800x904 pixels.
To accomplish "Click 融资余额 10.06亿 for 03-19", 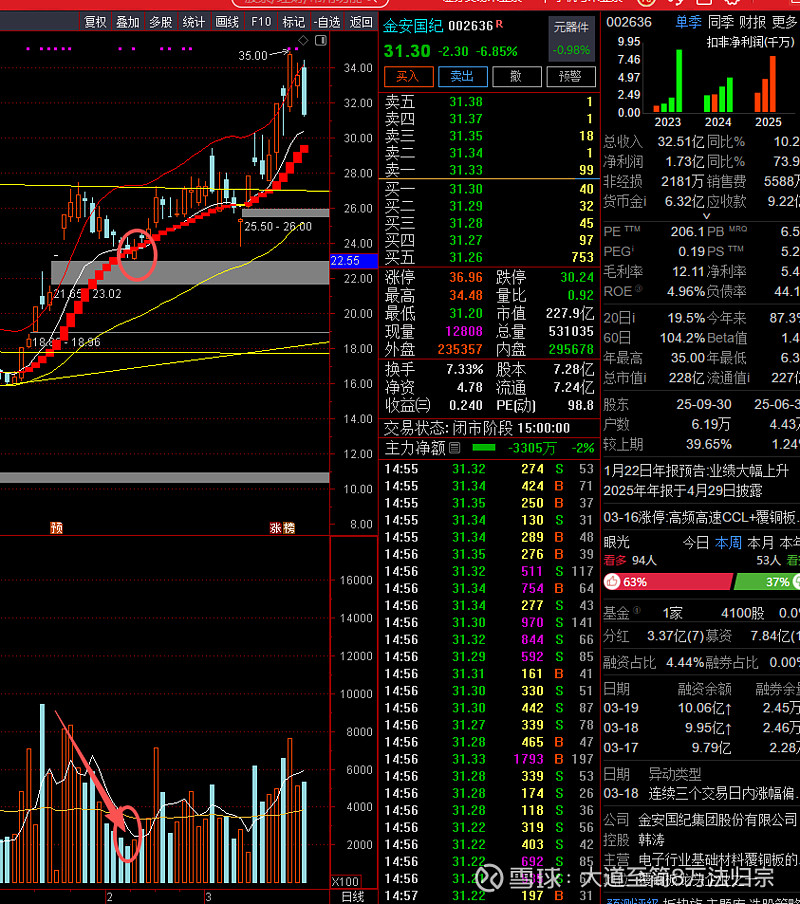I will coord(705,707).
